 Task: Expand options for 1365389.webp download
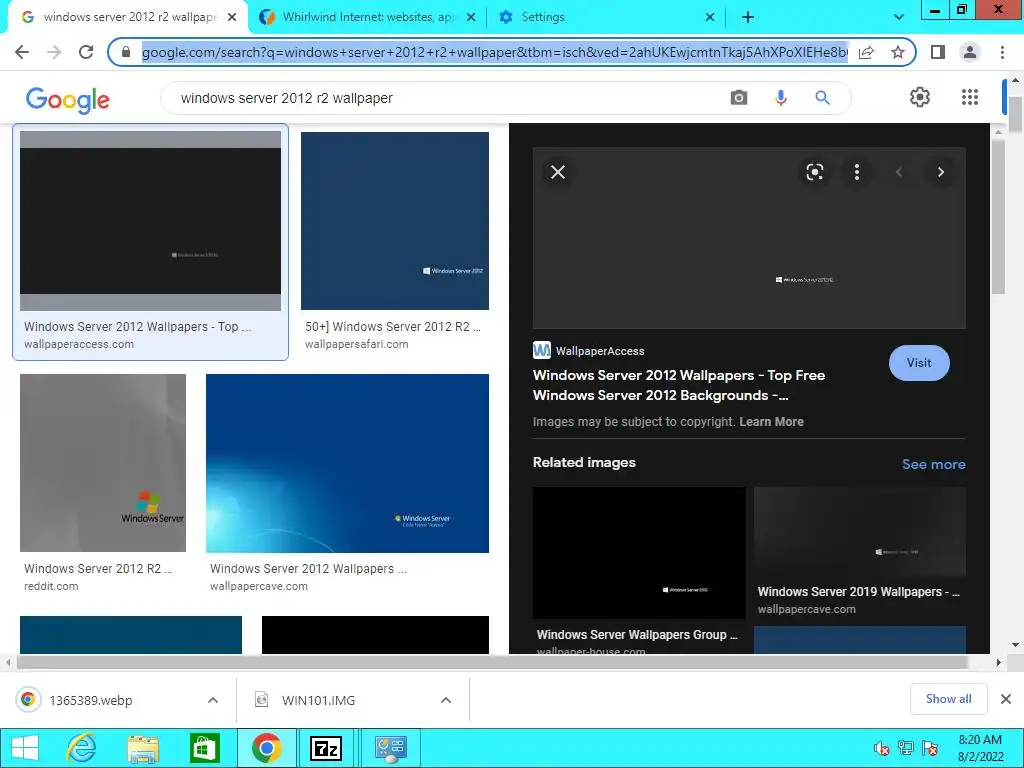213,700
